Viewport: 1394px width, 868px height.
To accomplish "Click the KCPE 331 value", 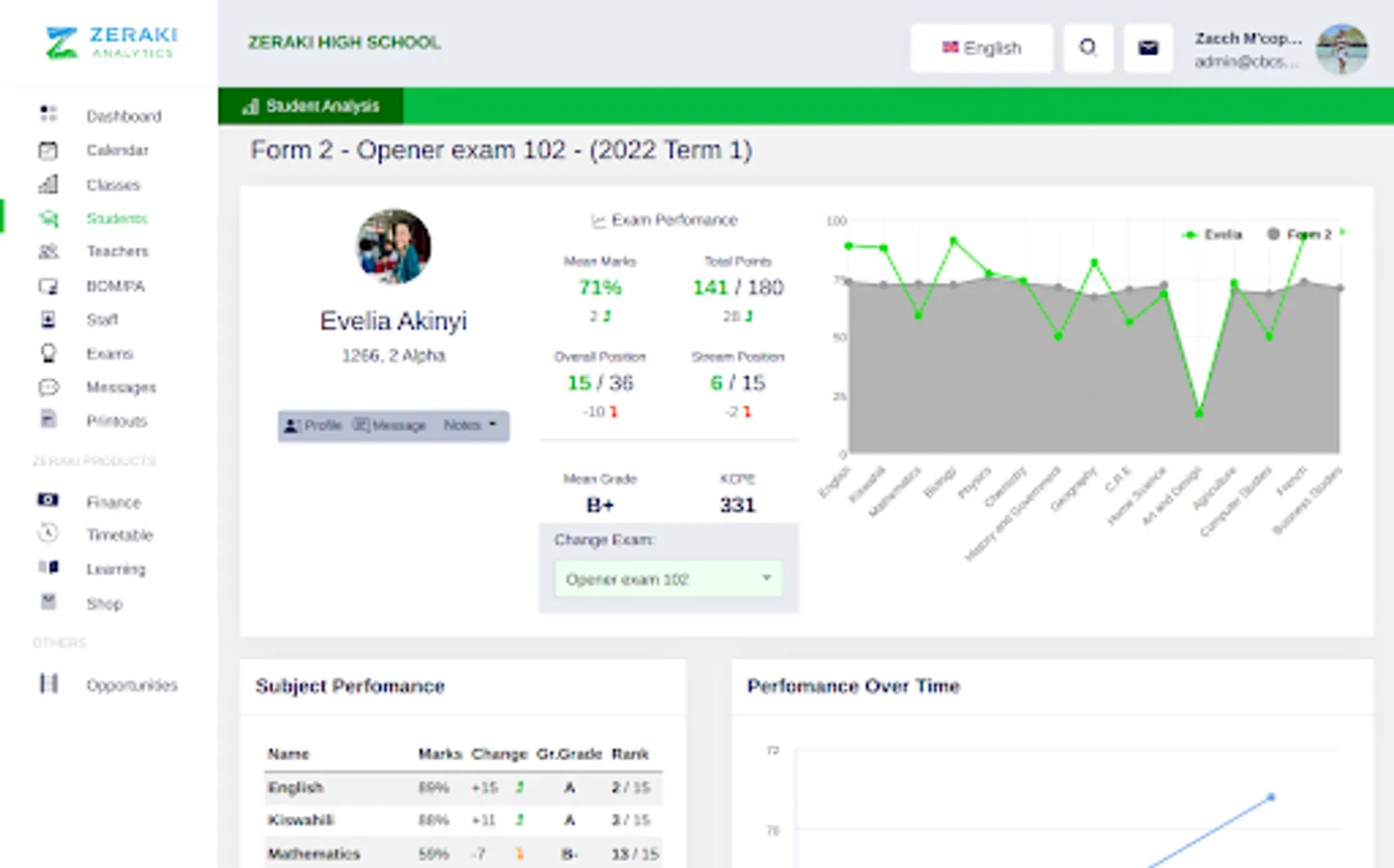I will 738,505.
